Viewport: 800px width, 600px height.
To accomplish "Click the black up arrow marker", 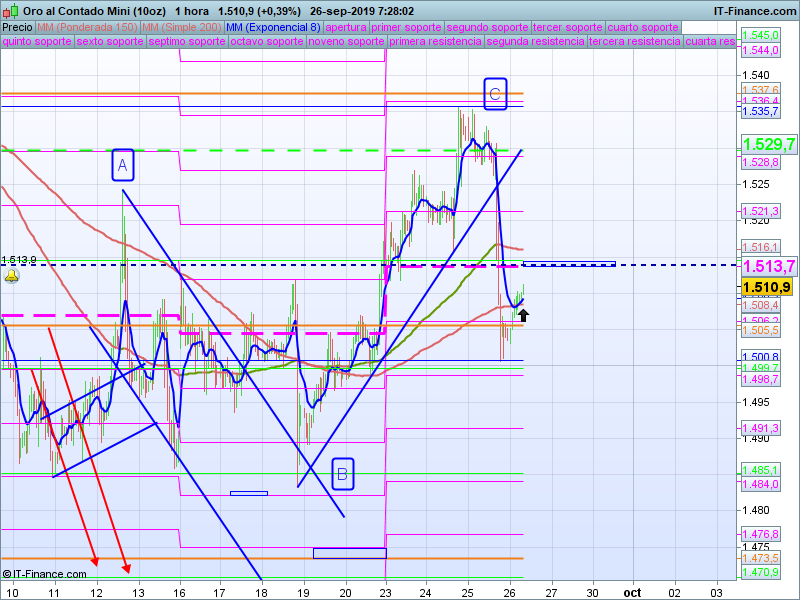I will pyautogui.click(x=522, y=316).
